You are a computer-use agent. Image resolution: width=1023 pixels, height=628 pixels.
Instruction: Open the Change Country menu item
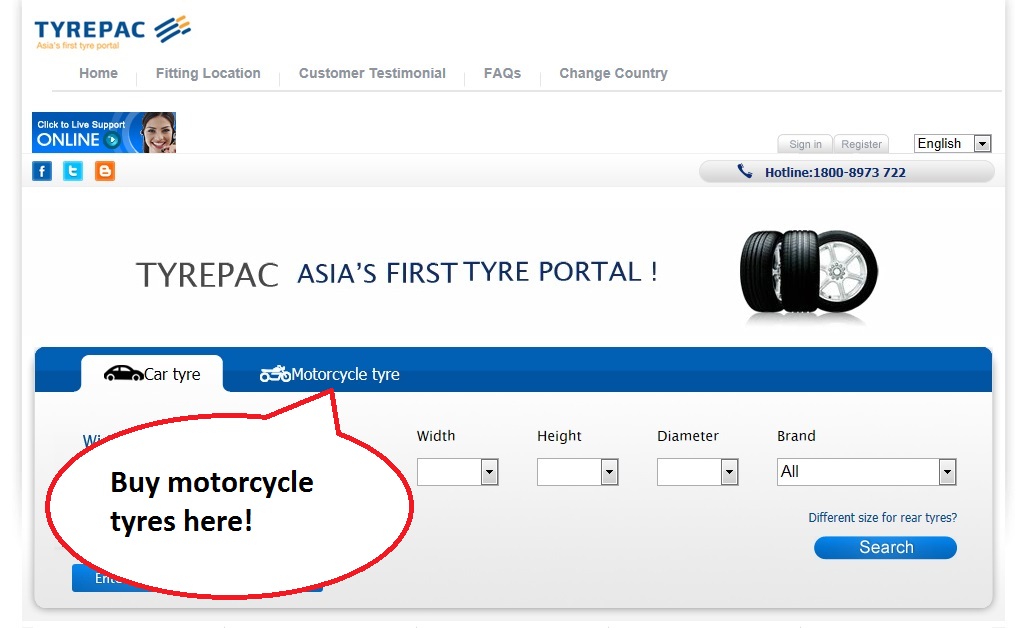coord(612,73)
